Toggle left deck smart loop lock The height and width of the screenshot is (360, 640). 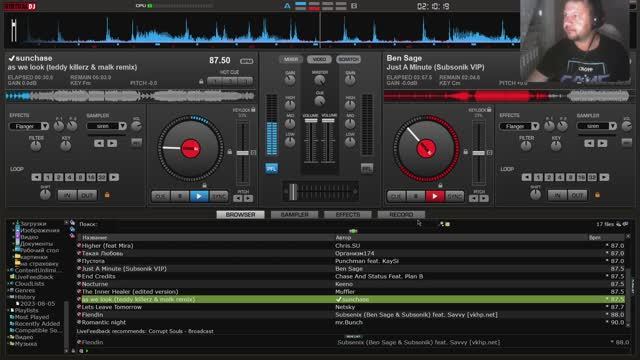coord(107,195)
